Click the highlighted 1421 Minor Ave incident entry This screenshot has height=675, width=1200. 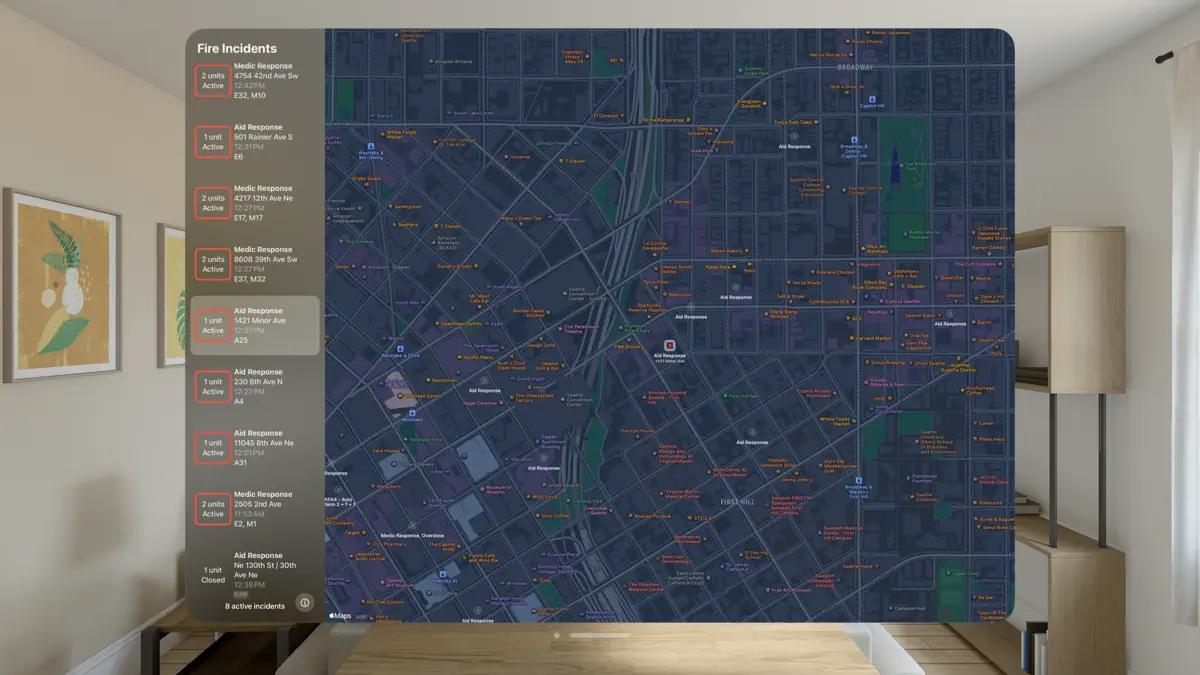coord(253,325)
